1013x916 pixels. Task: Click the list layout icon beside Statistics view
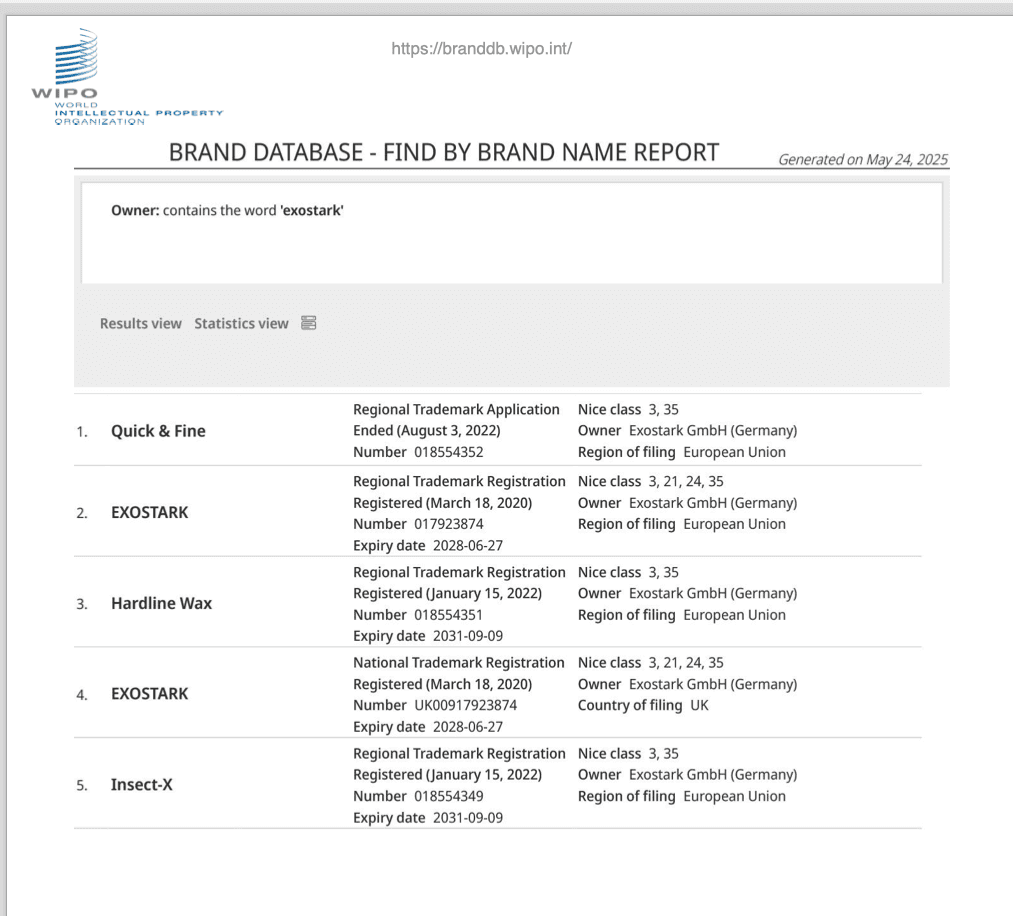click(x=309, y=323)
